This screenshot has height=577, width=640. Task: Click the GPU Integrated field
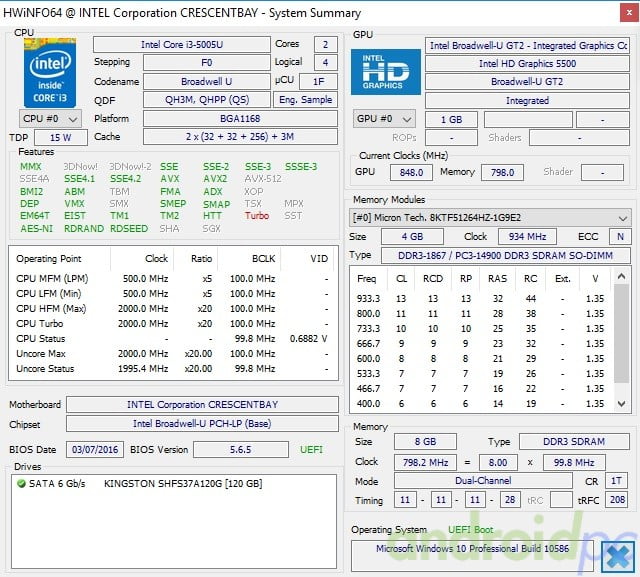(x=527, y=100)
